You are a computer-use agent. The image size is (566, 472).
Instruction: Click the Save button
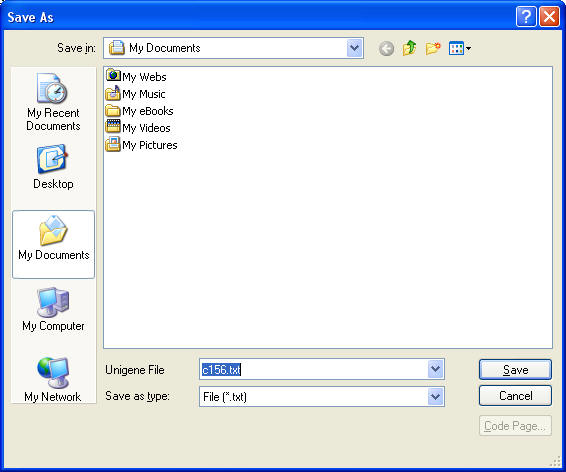tap(515, 370)
